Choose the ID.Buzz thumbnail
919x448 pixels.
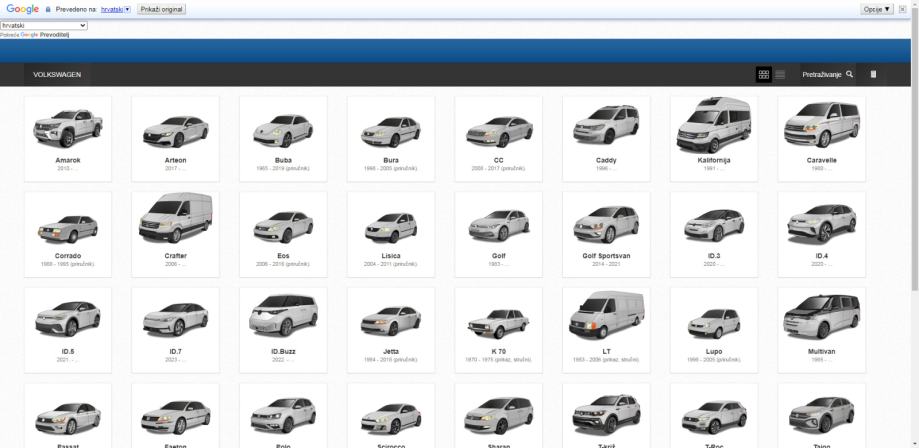coord(283,315)
